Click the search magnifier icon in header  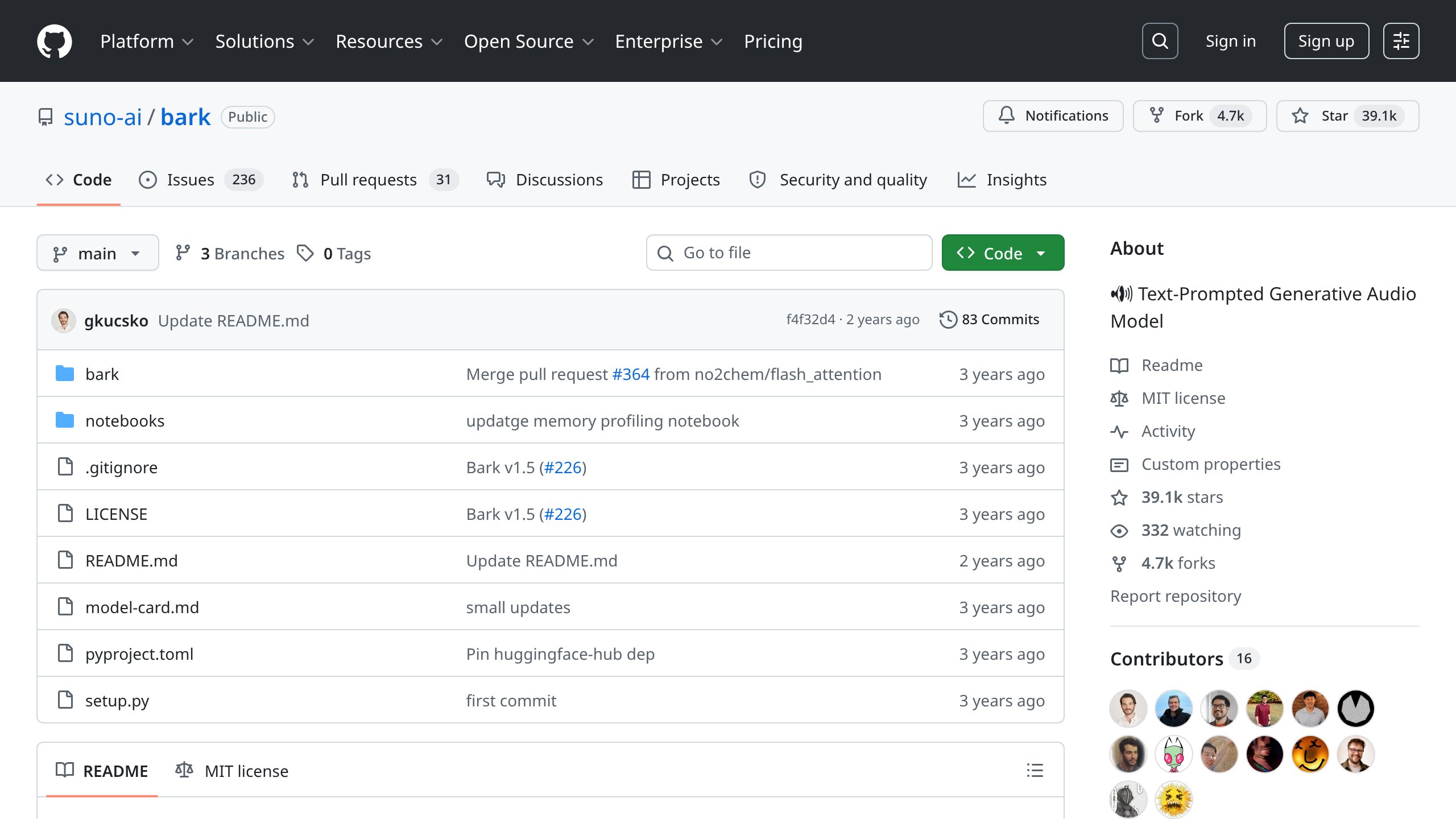(x=1160, y=41)
